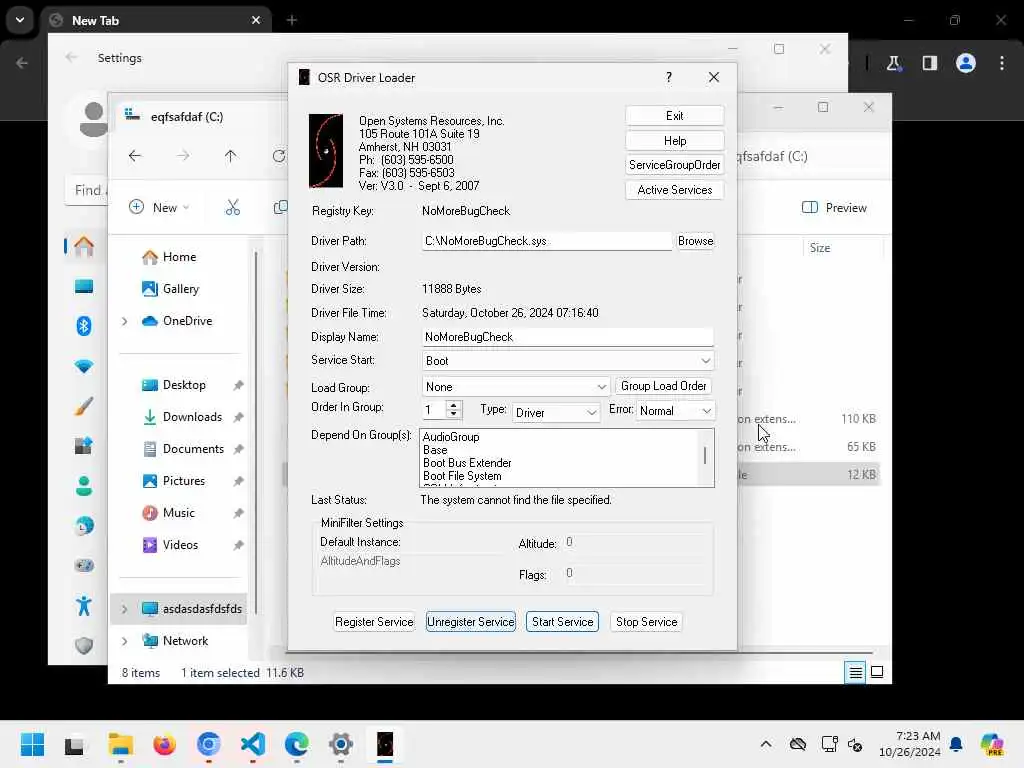Go back in File Explorer

click(135, 156)
